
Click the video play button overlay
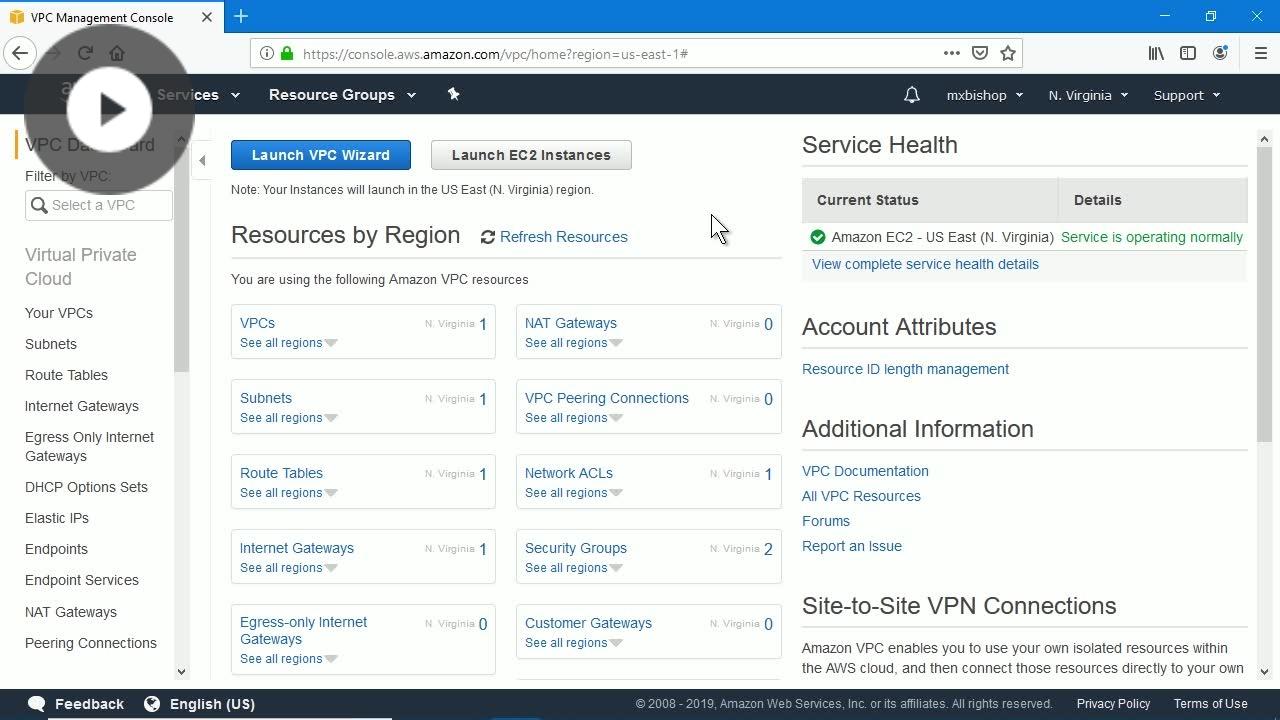pos(110,110)
